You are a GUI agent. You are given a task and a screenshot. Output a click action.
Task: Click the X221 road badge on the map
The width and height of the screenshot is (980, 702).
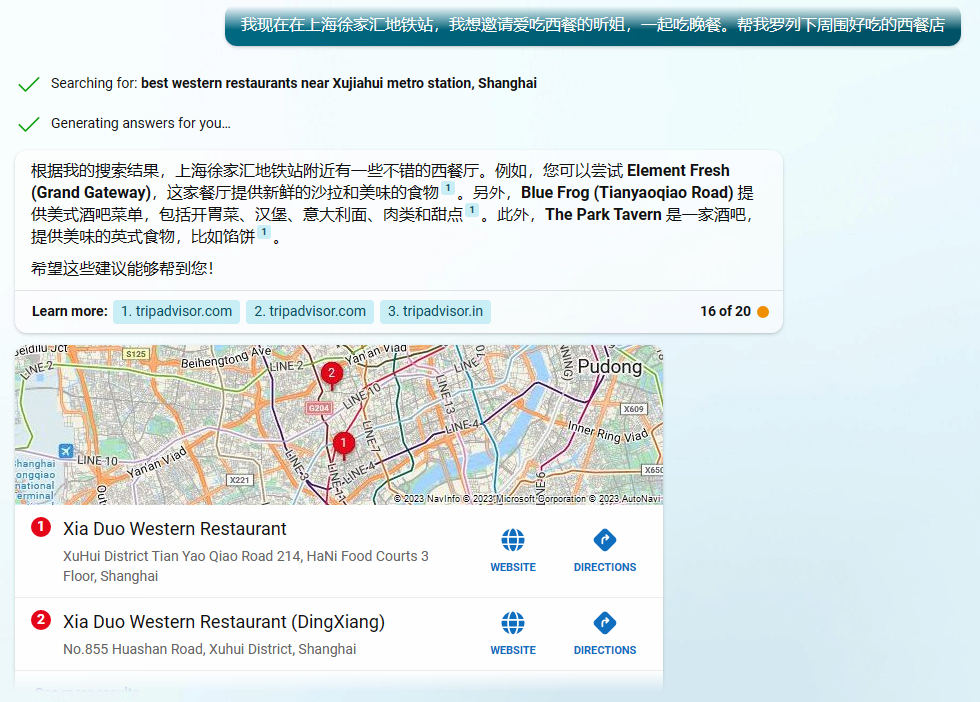coord(239,480)
